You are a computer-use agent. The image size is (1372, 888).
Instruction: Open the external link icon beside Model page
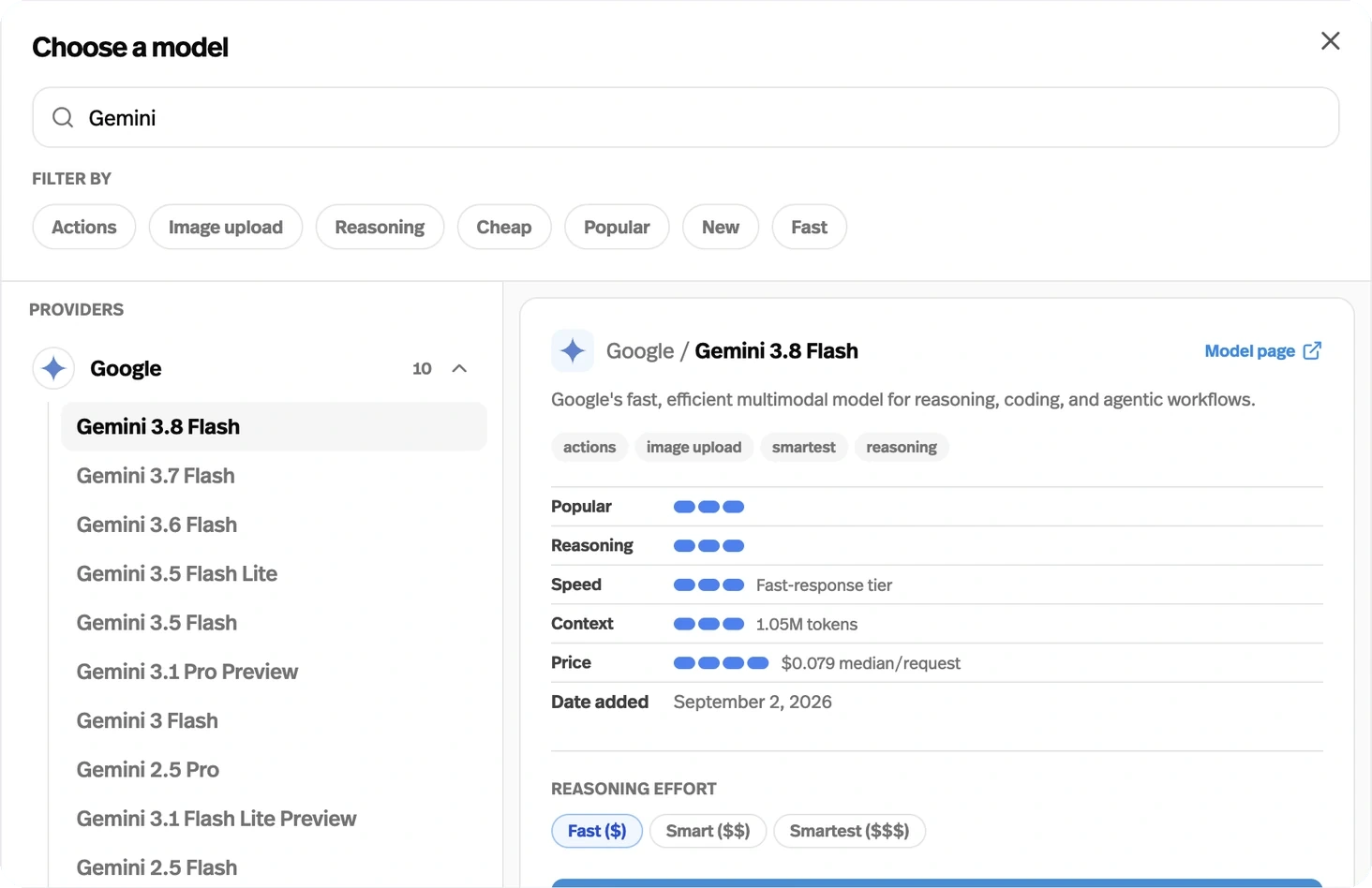pyautogui.click(x=1312, y=350)
